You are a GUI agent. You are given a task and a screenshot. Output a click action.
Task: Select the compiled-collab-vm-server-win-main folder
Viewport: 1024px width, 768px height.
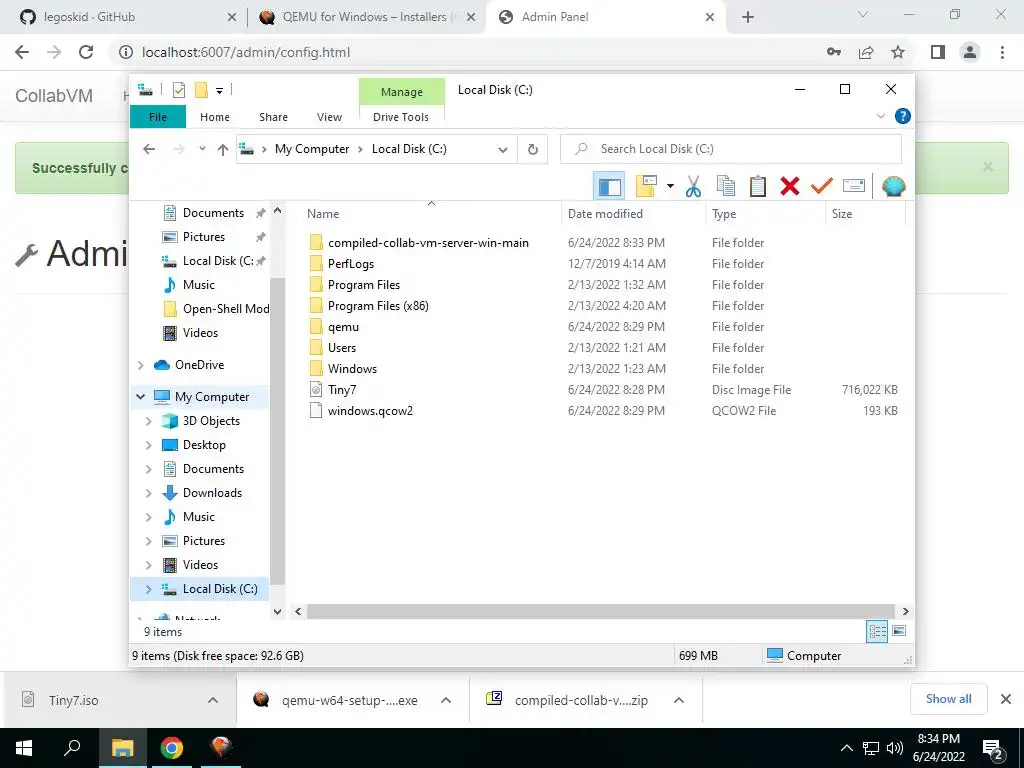pyautogui.click(x=428, y=242)
